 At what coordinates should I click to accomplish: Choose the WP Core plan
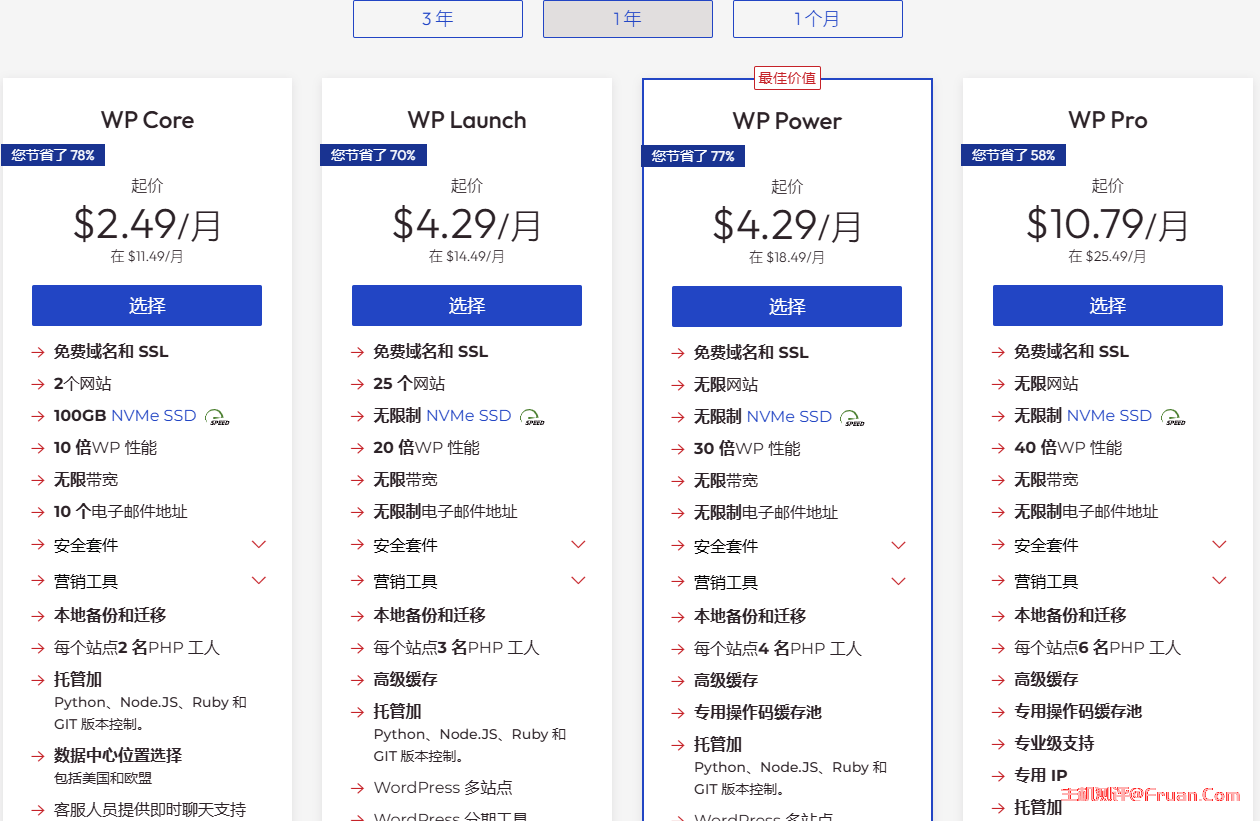point(147,305)
